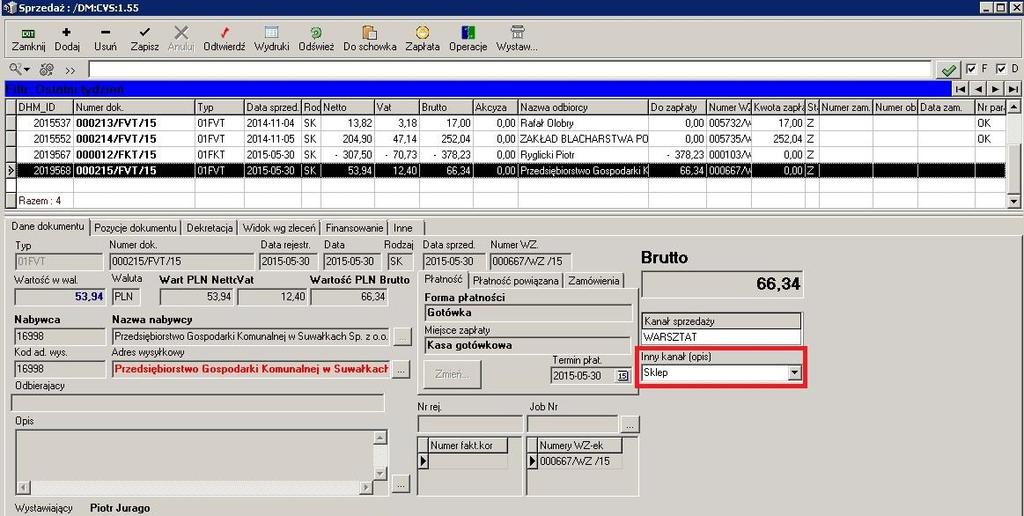The width and height of the screenshot is (1024, 516).
Task: Select row 000213/FVT/15
Action: click(x=506, y=123)
